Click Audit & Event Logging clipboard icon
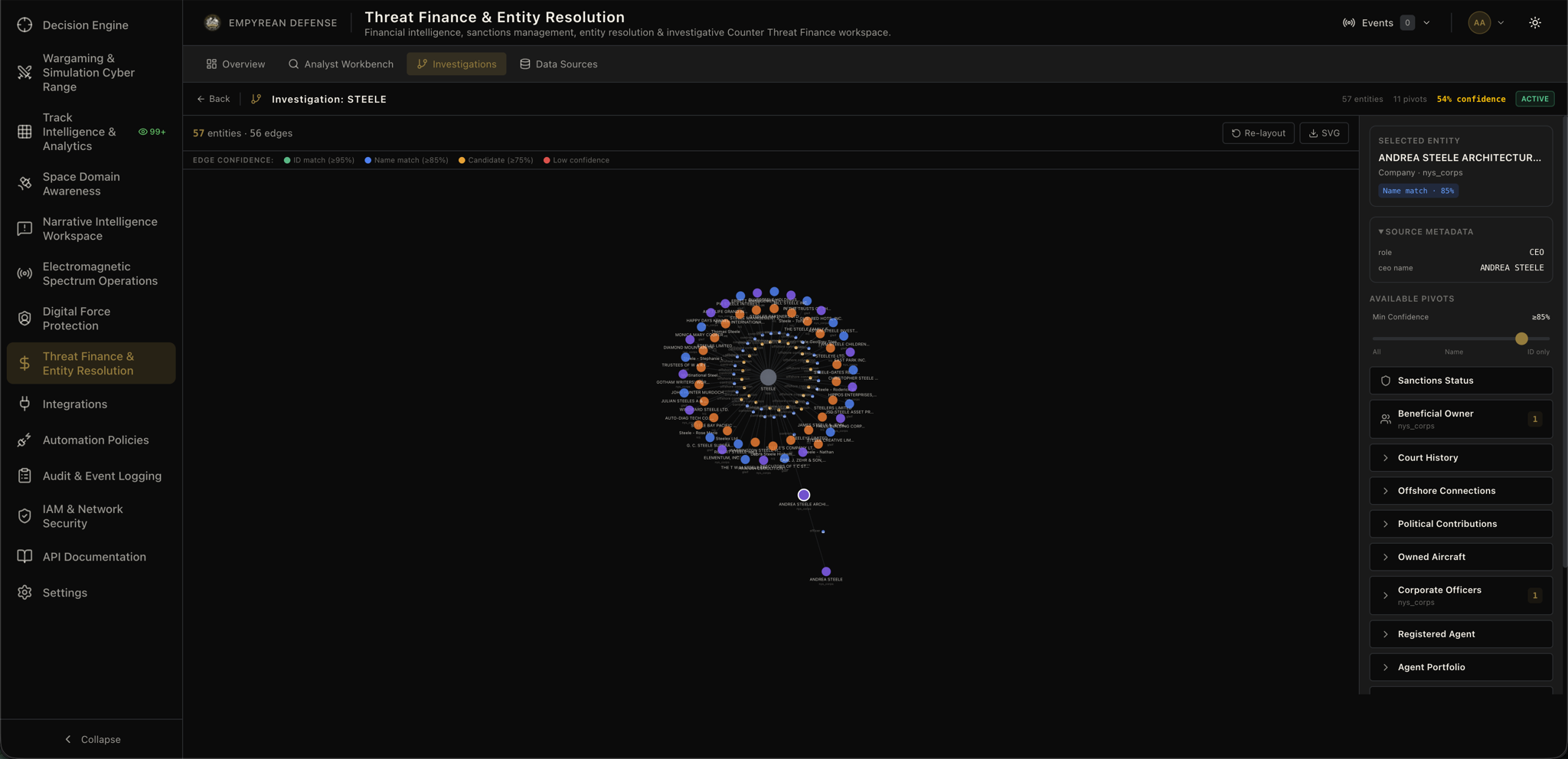 (24, 476)
